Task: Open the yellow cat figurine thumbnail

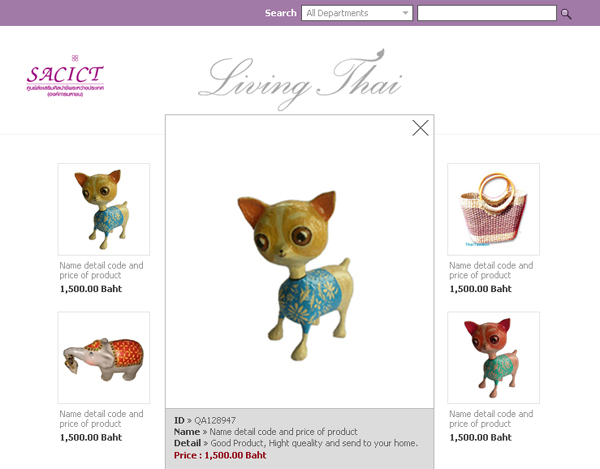Action: 104,209
